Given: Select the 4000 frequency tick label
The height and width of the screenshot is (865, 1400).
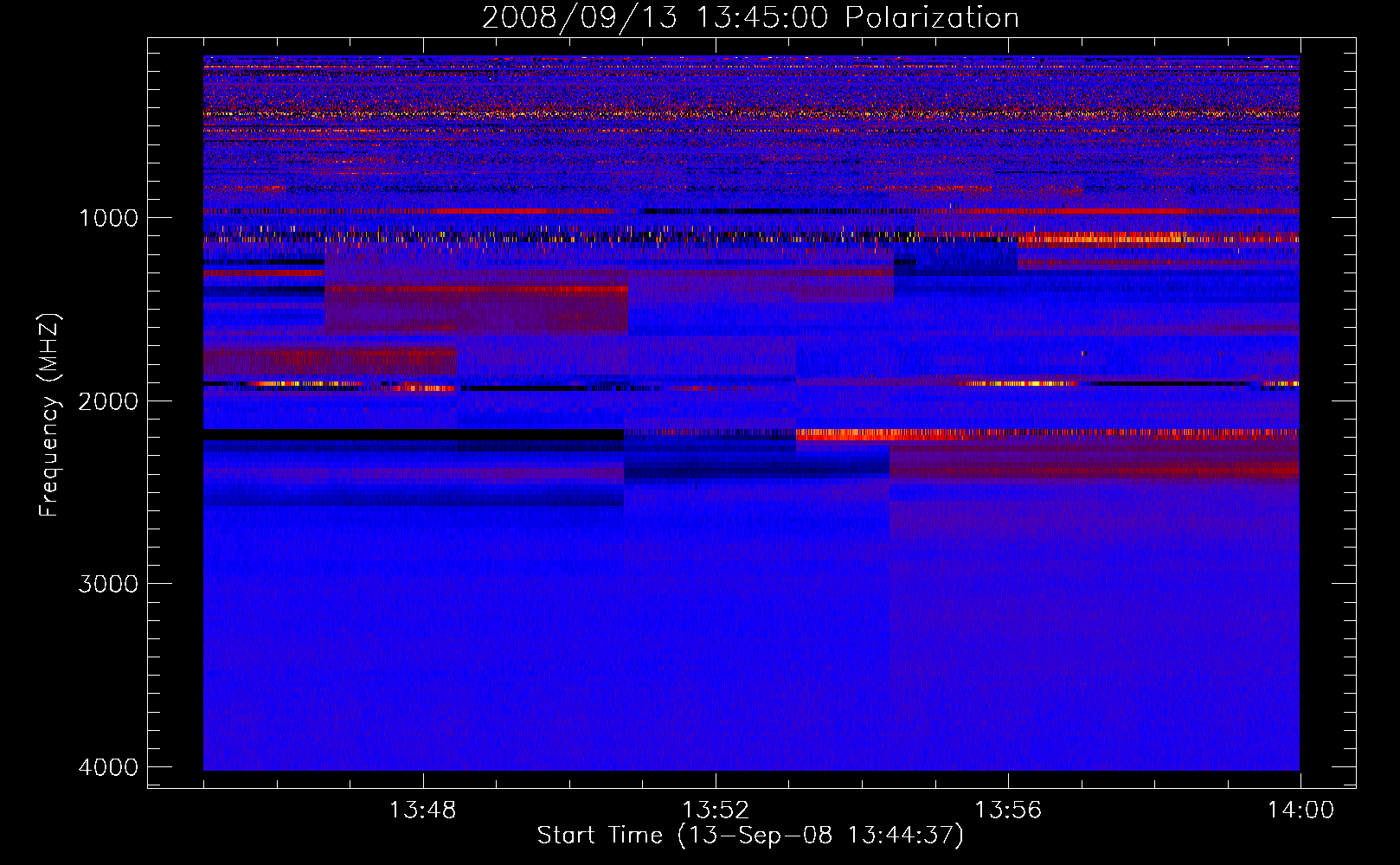Looking at the screenshot, I should tap(108, 767).
